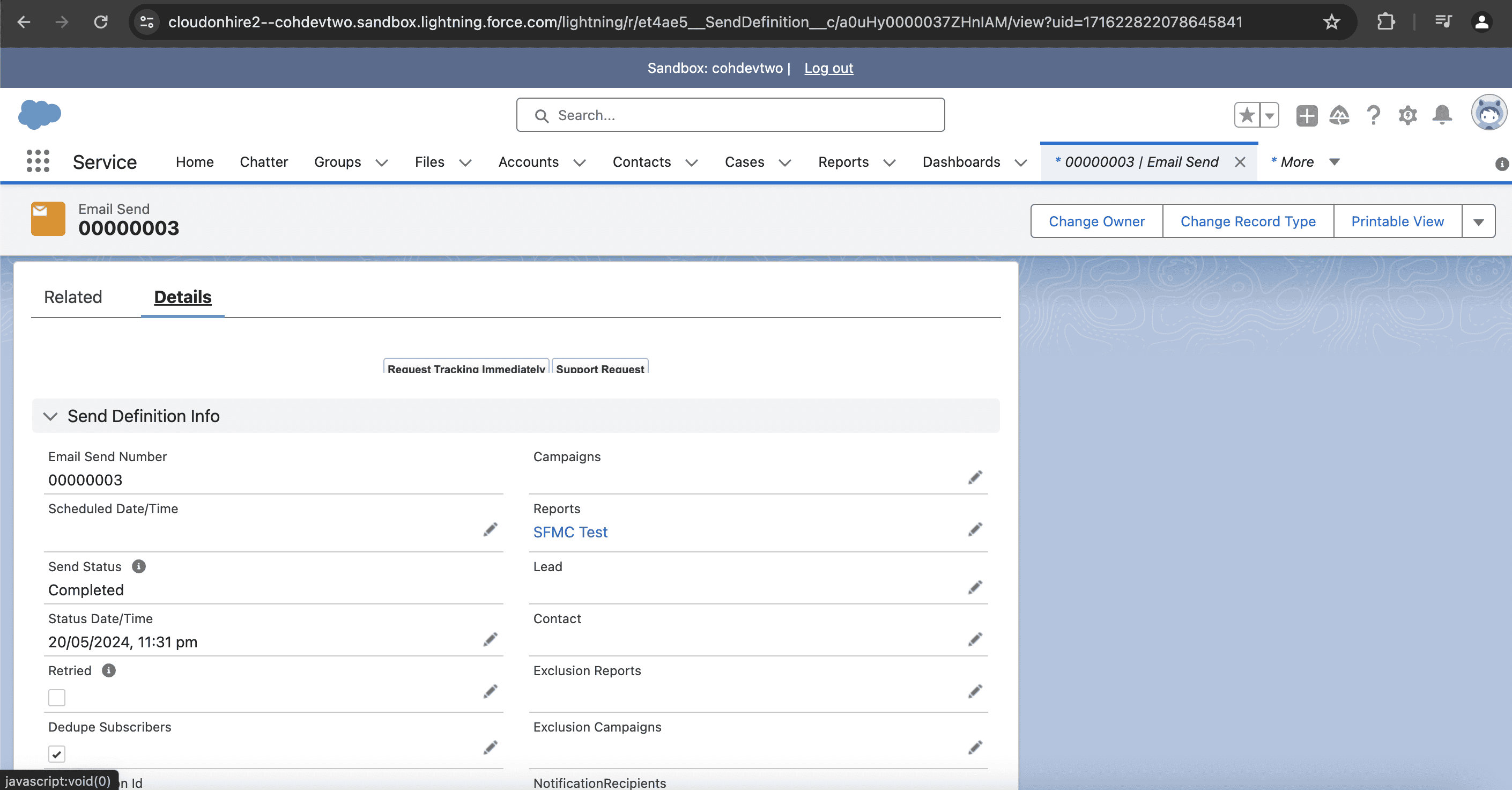The width and height of the screenshot is (1512, 790).
Task: Collapse the Send Definition Info section
Action: click(50, 416)
